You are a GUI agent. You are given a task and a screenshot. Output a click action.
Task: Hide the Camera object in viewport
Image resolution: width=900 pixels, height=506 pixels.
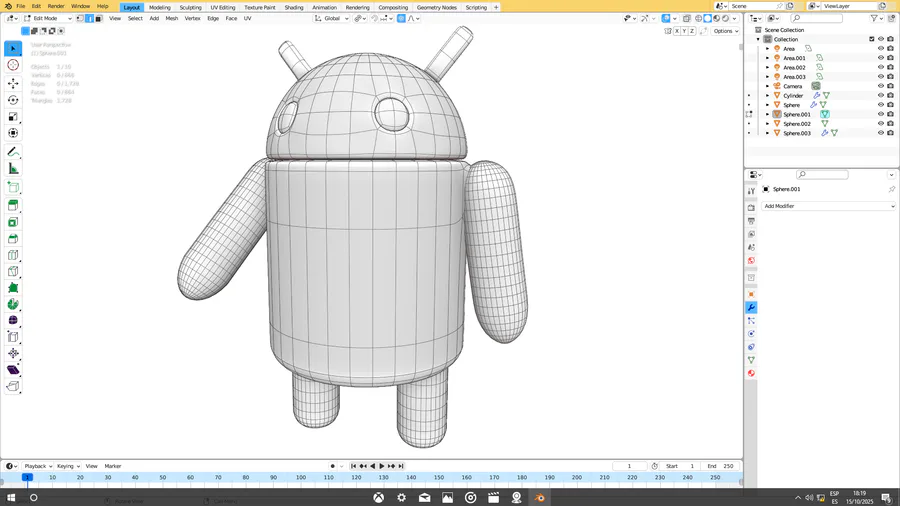pyautogui.click(x=880, y=86)
